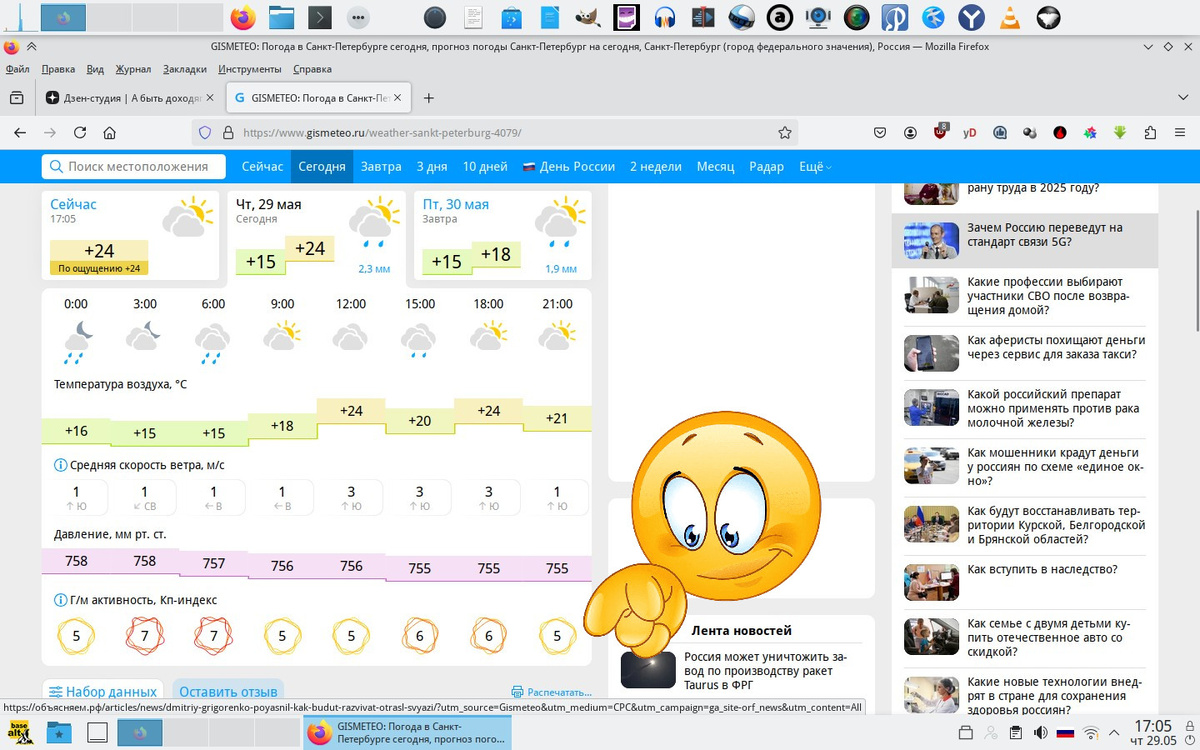The width and height of the screenshot is (1200, 750).
Task: Open GIMP from the top panel
Action: pyautogui.click(x=589, y=17)
